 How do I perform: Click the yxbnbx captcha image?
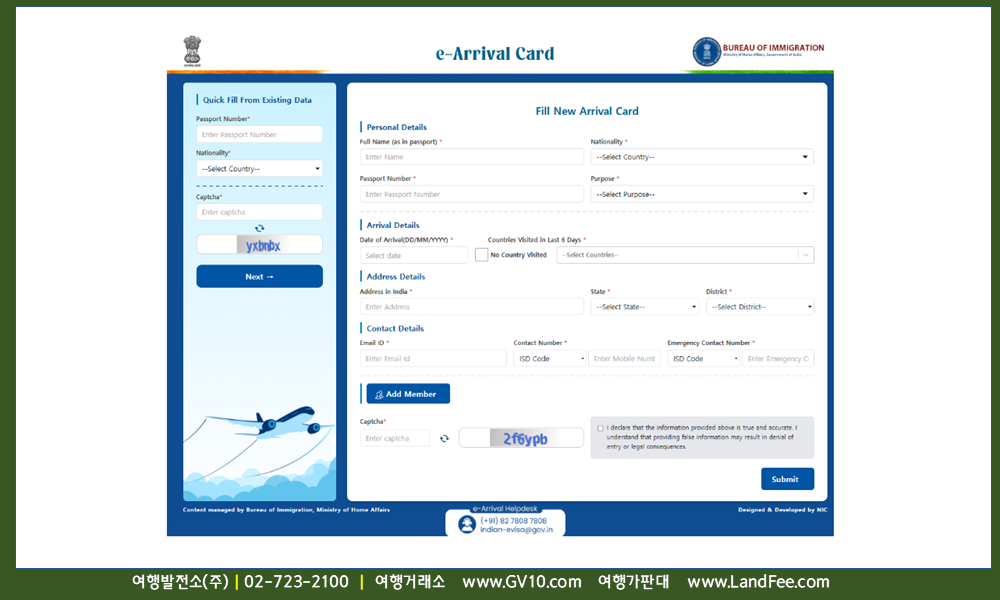pos(260,245)
